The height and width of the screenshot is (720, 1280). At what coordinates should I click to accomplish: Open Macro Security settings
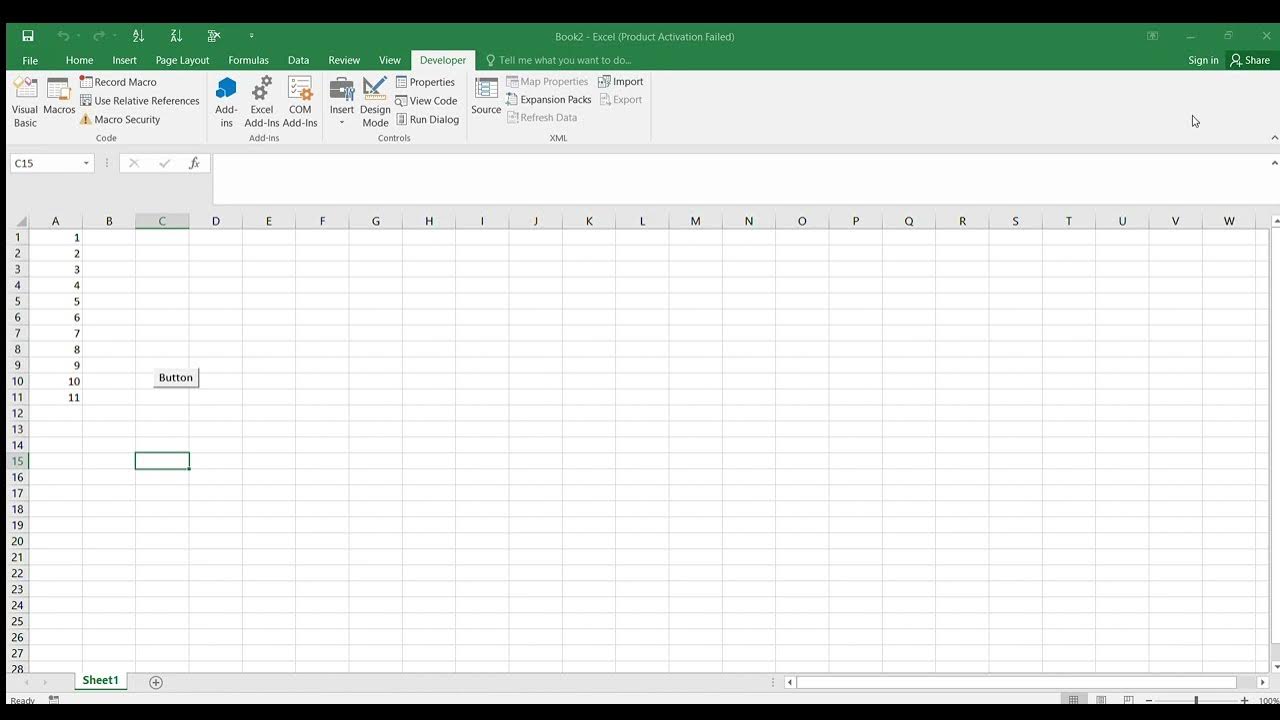coord(120,119)
